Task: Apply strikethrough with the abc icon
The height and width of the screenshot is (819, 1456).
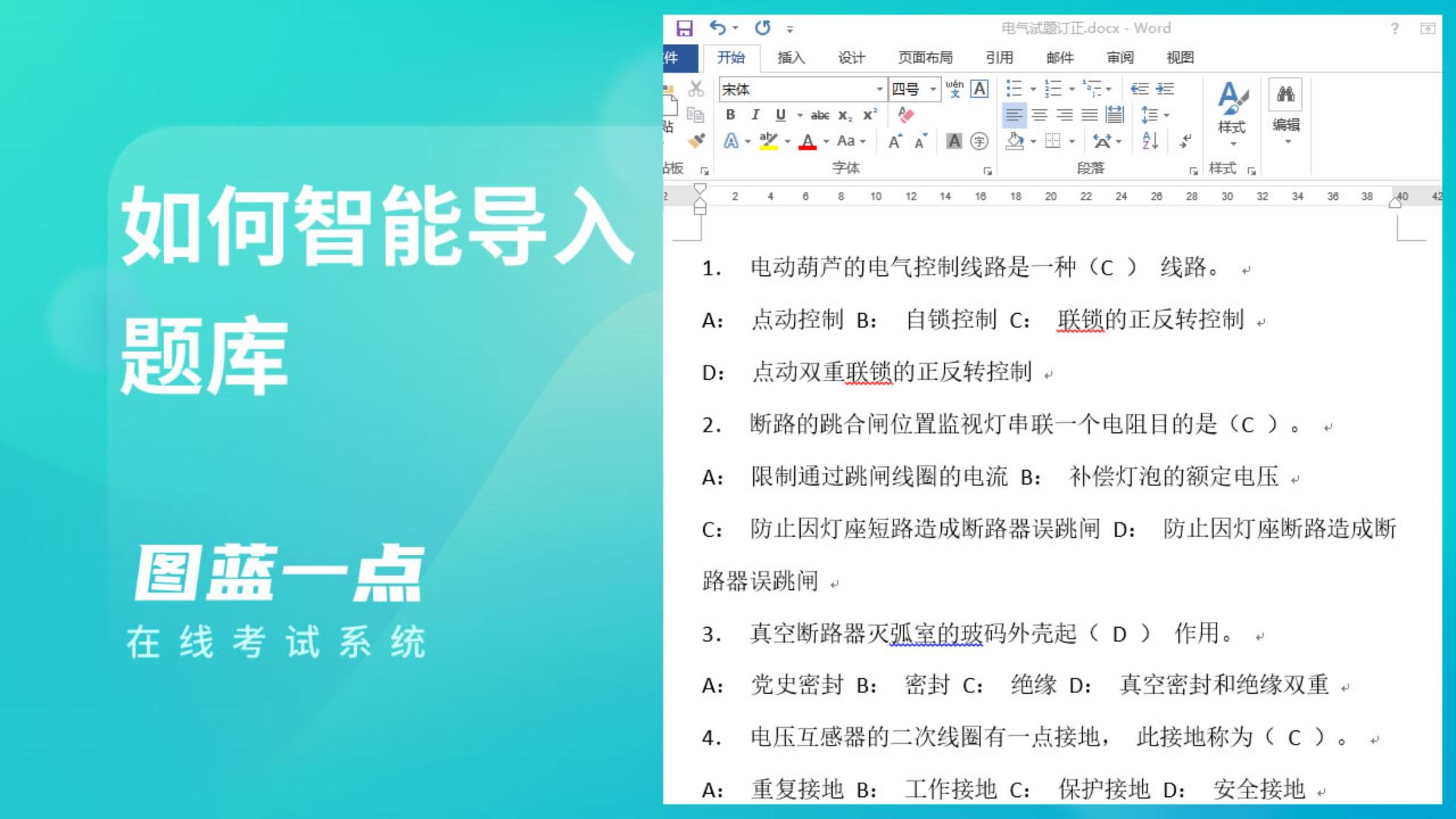Action: (x=820, y=115)
